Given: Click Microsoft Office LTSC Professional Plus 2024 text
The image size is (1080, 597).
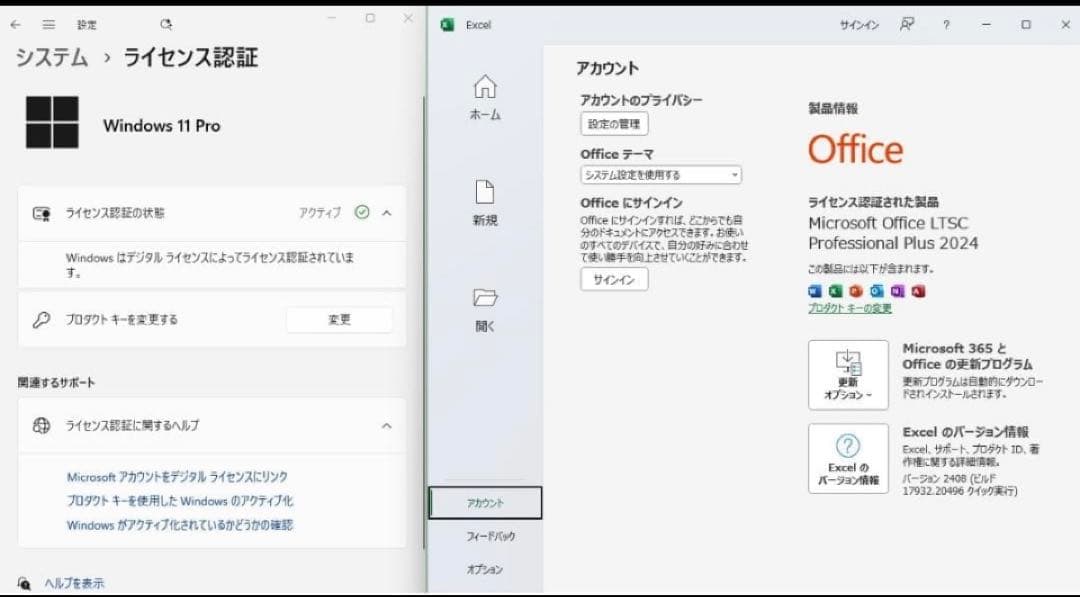Looking at the screenshot, I should [893, 233].
